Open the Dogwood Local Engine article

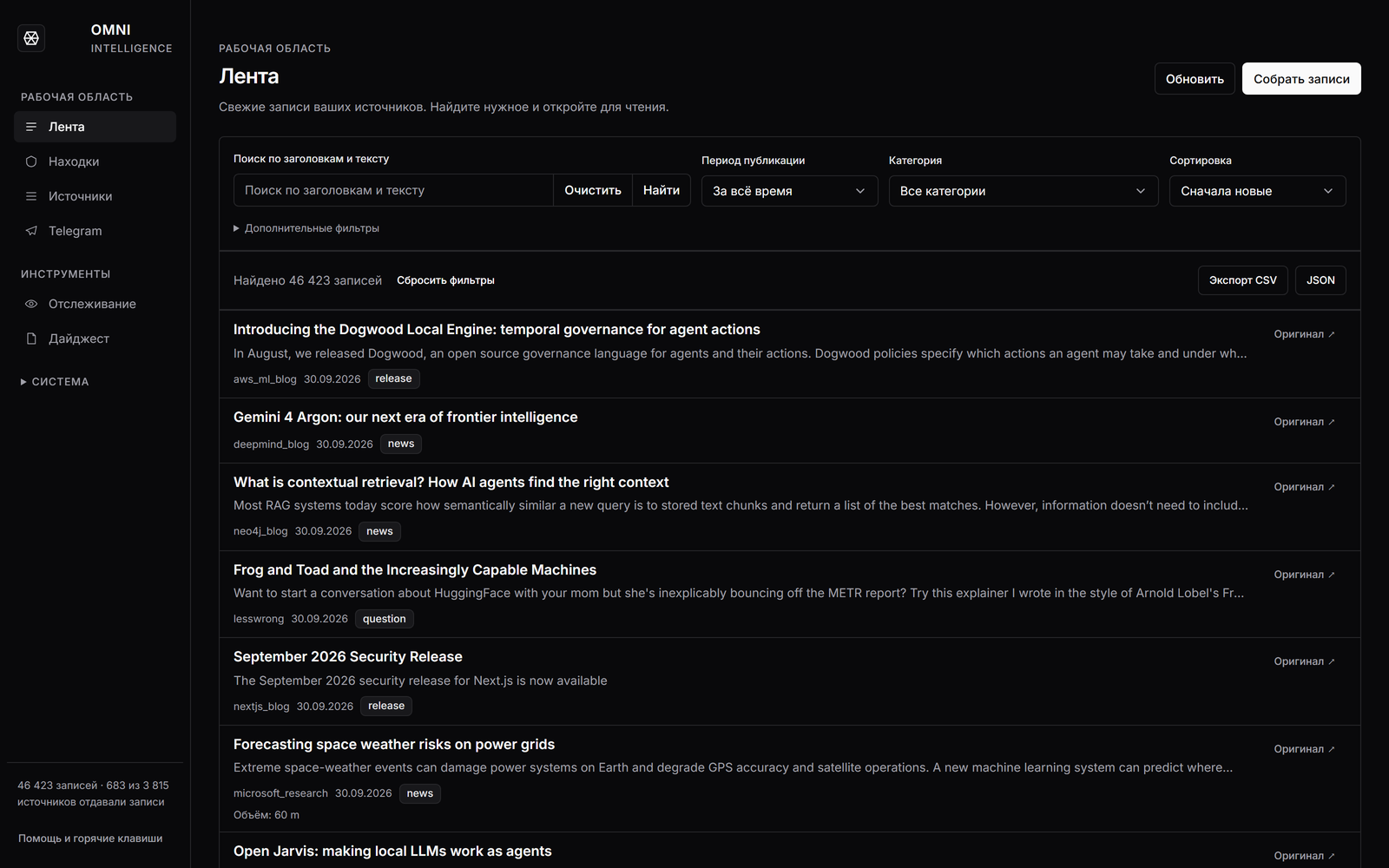497,330
